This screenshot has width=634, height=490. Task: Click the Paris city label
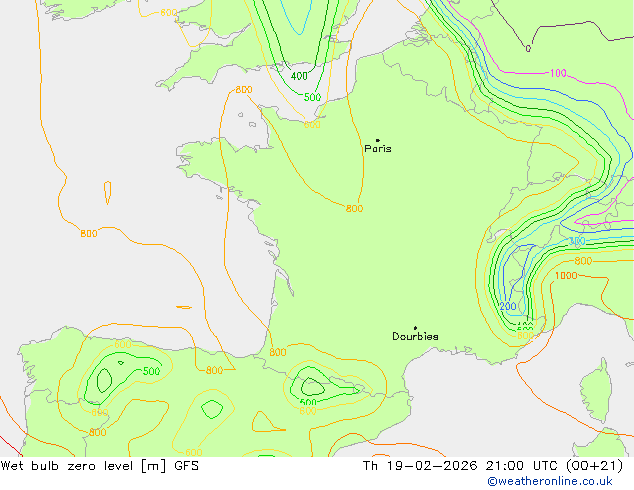click(378, 149)
